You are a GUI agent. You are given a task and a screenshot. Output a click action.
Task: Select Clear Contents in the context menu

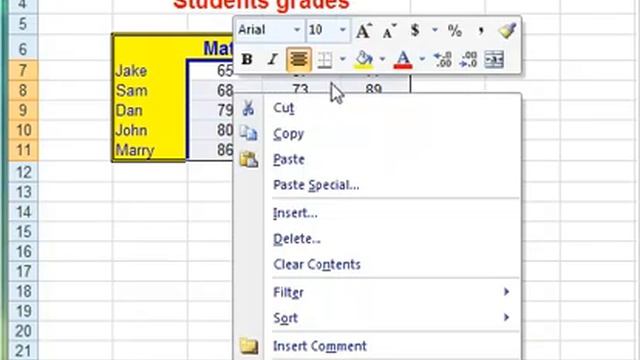coord(377,264)
